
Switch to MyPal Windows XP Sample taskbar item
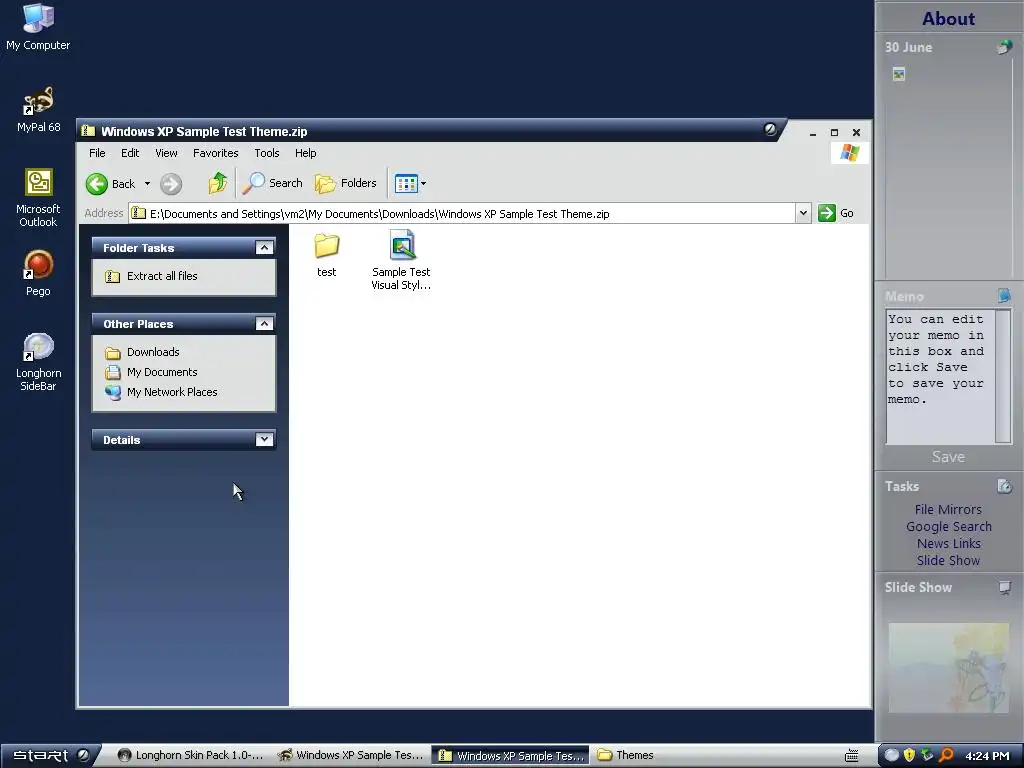(x=351, y=755)
